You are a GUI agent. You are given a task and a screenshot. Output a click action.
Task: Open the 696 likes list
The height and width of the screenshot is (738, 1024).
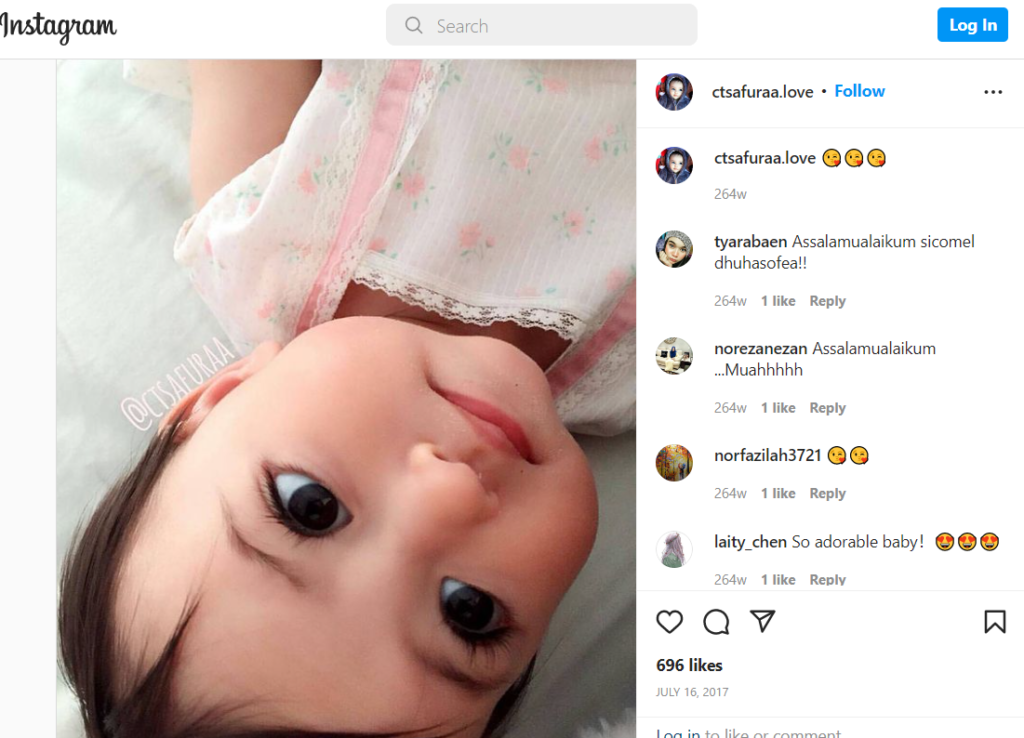(x=689, y=665)
